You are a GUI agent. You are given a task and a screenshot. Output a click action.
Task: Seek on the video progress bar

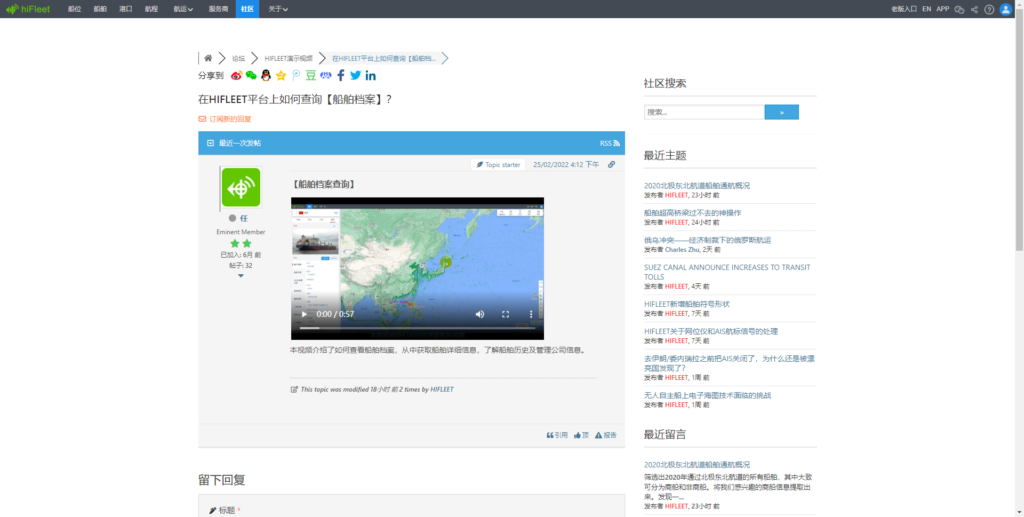click(417, 328)
